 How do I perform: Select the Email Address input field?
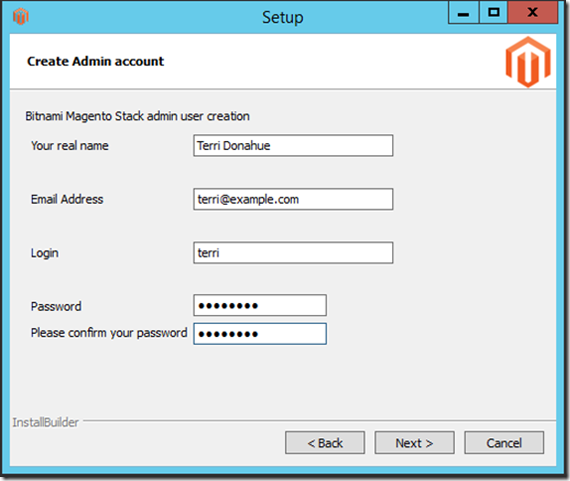(x=293, y=199)
